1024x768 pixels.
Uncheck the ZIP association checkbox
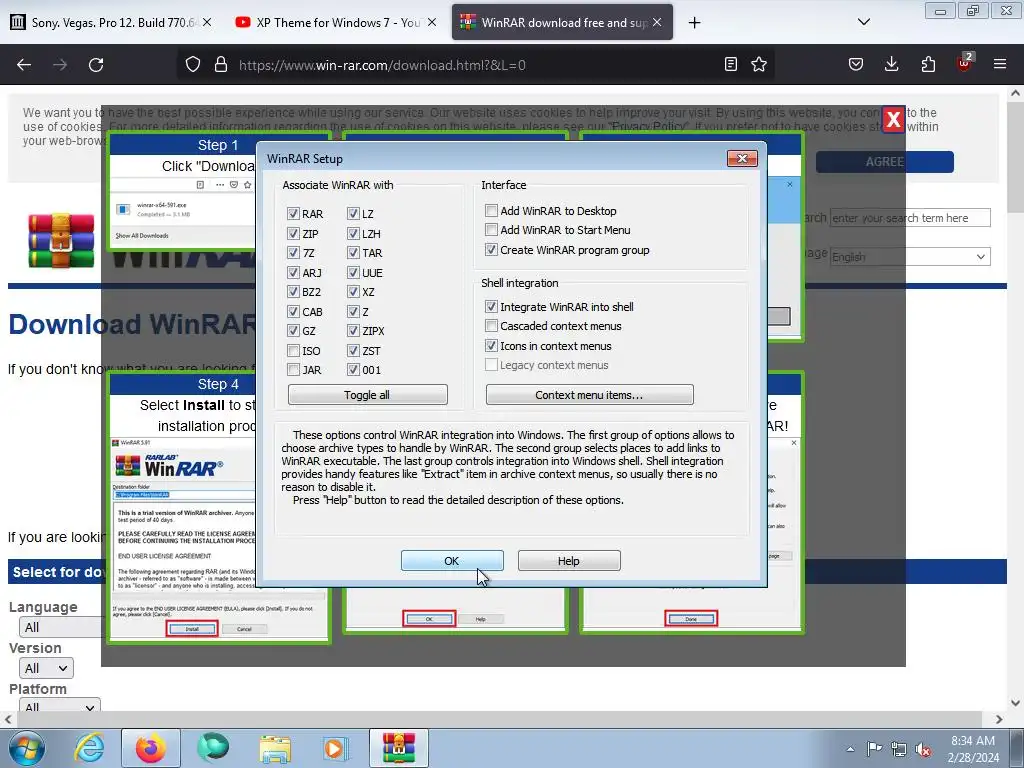[x=293, y=233]
